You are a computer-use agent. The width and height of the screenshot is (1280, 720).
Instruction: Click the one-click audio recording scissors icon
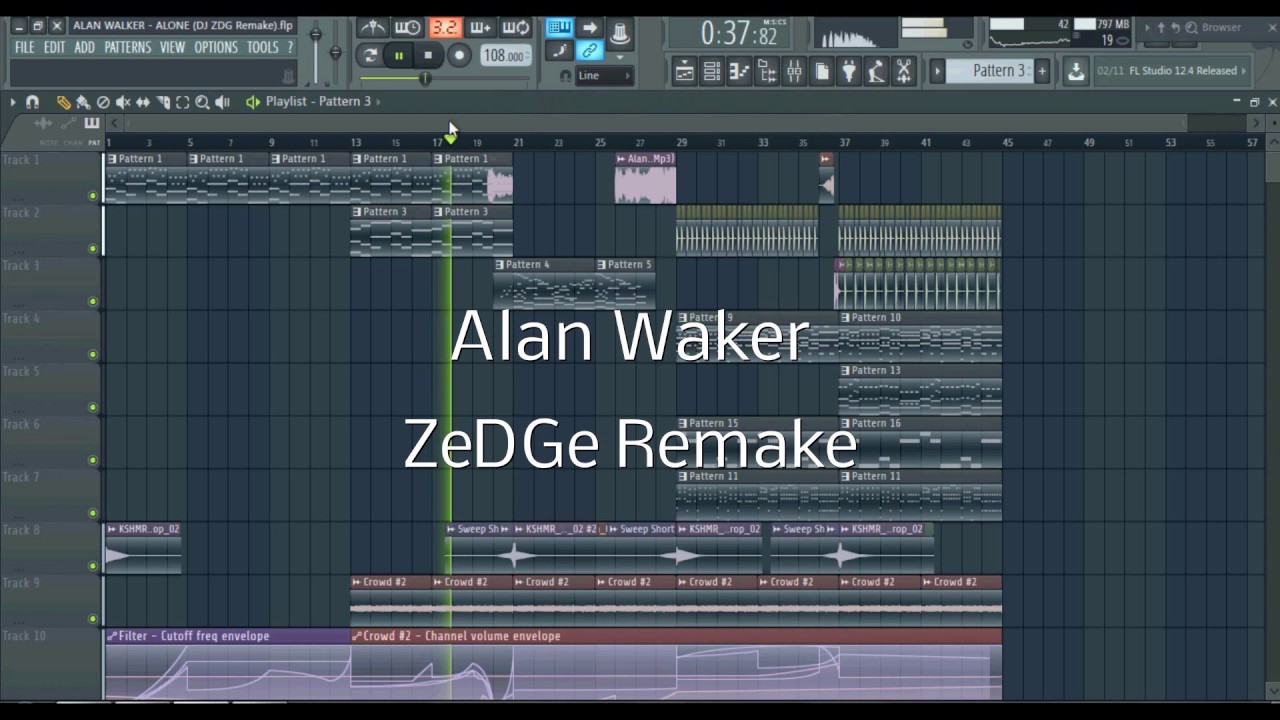(904, 71)
